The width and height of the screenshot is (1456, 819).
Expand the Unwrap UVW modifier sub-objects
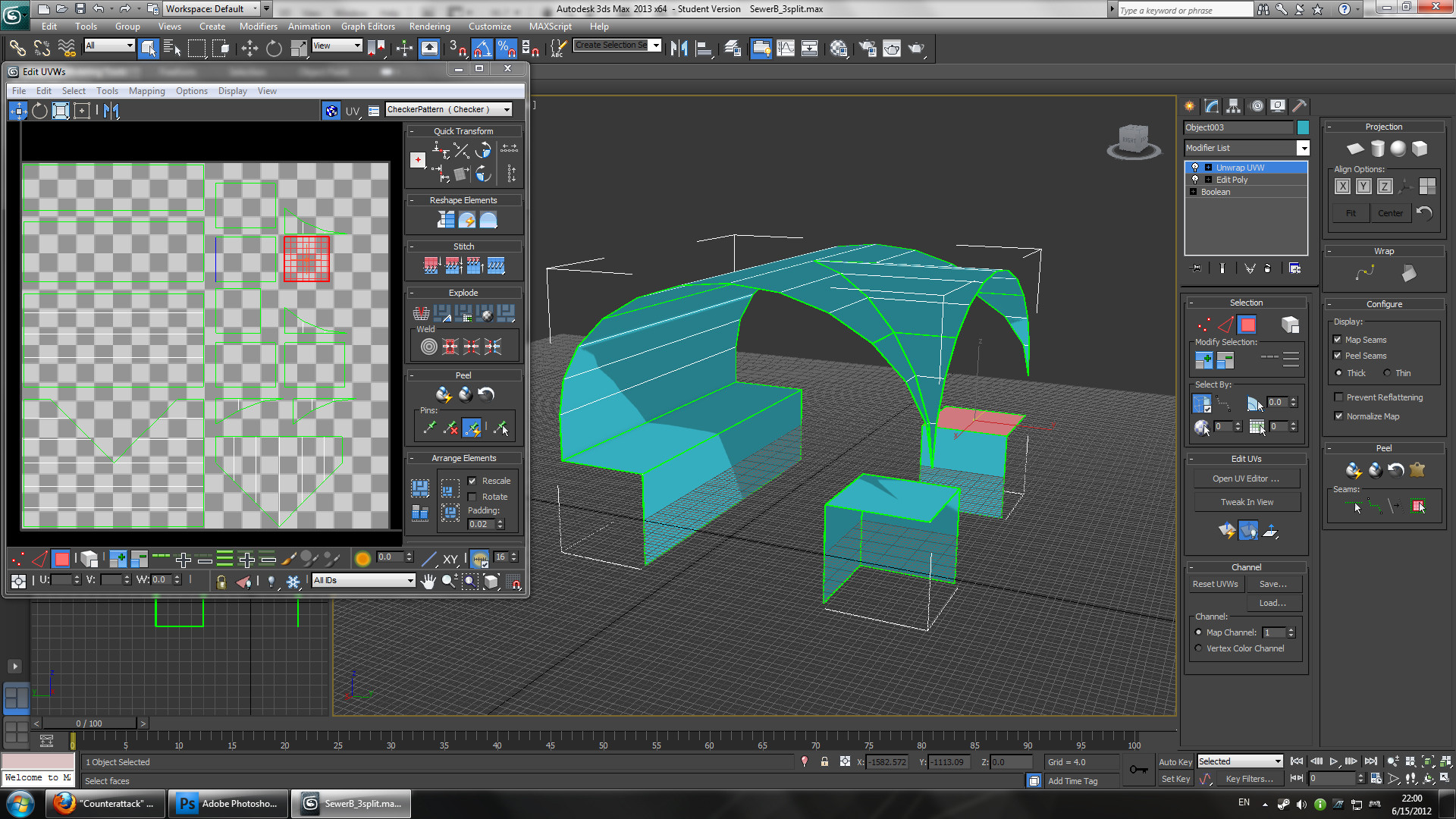point(1208,168)
